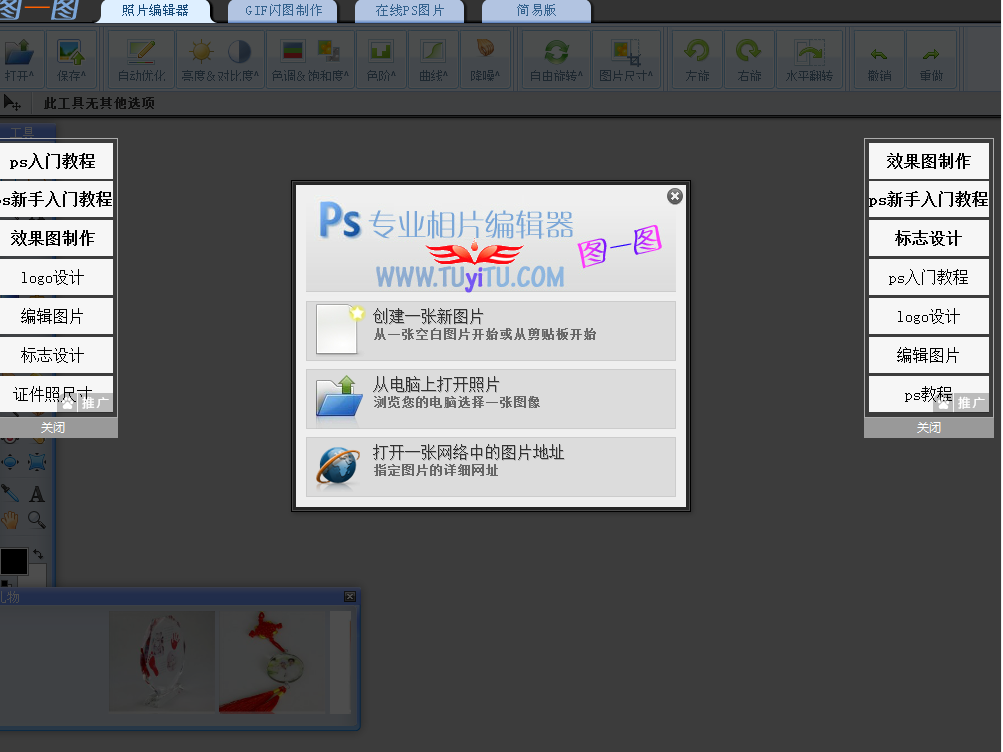This screenshot has width=1003, height=752.
Task: Swap foreground and background colors
Action: (x=38, y=554)
